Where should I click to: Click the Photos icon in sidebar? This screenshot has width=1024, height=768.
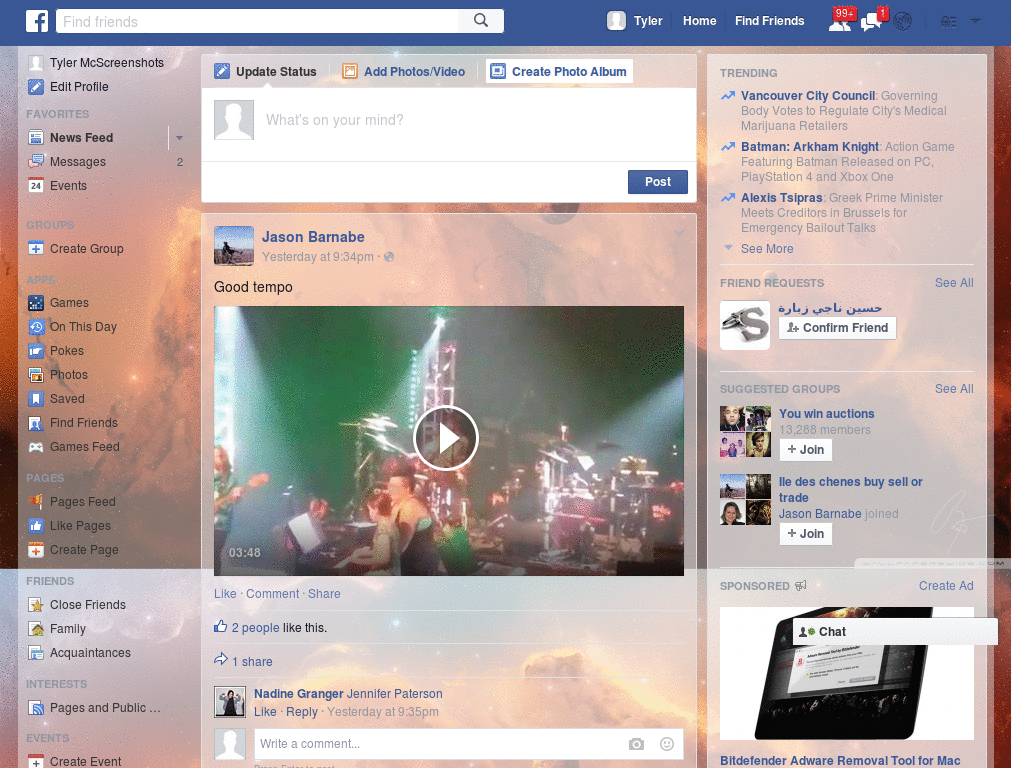point(36,375)
